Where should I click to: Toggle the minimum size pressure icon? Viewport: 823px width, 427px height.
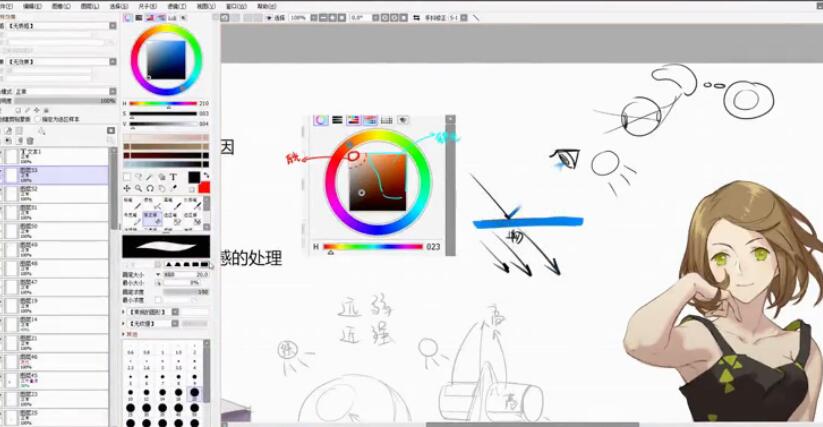tap(159, 283)
